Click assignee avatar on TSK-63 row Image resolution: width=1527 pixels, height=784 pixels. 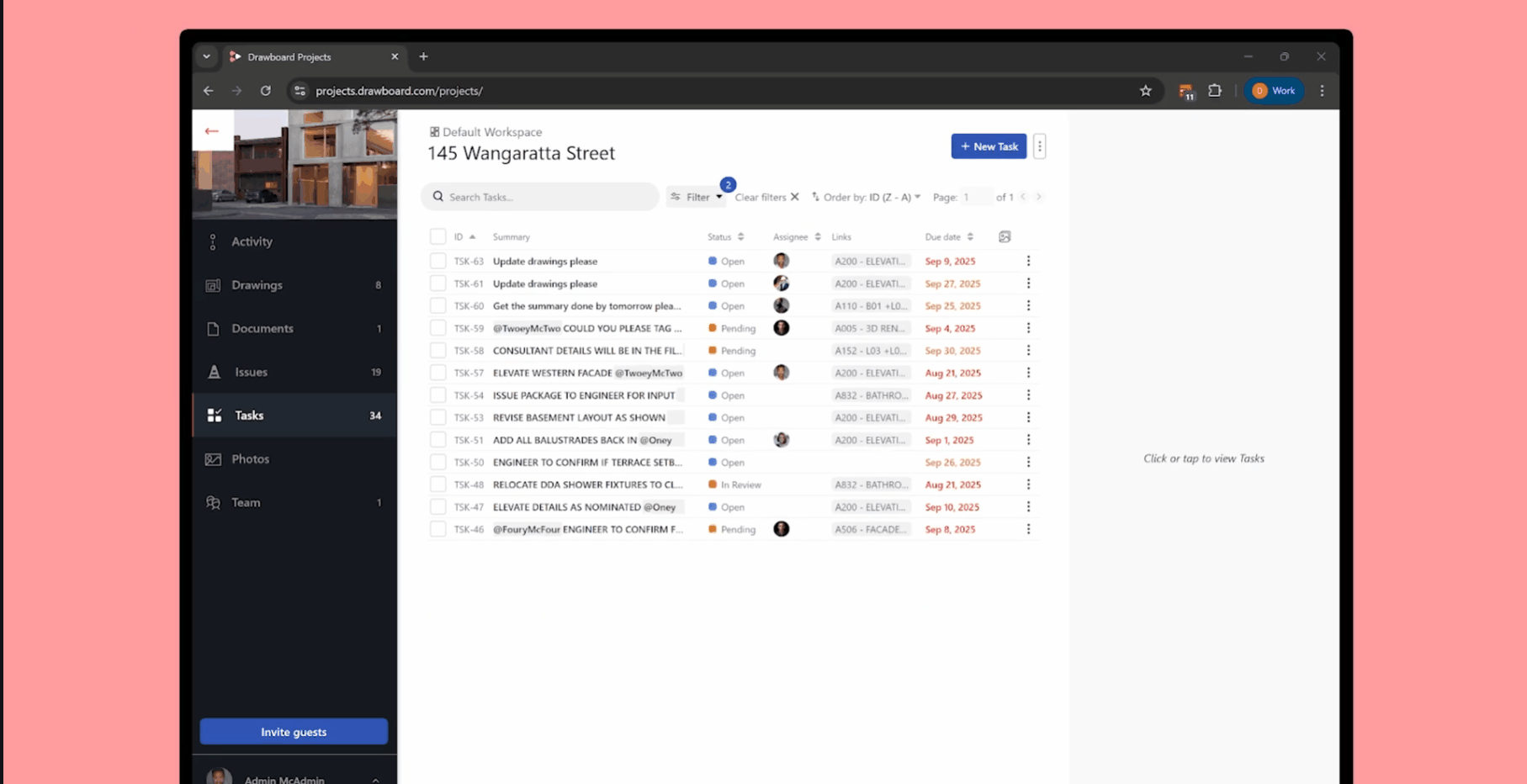(782, 261)
